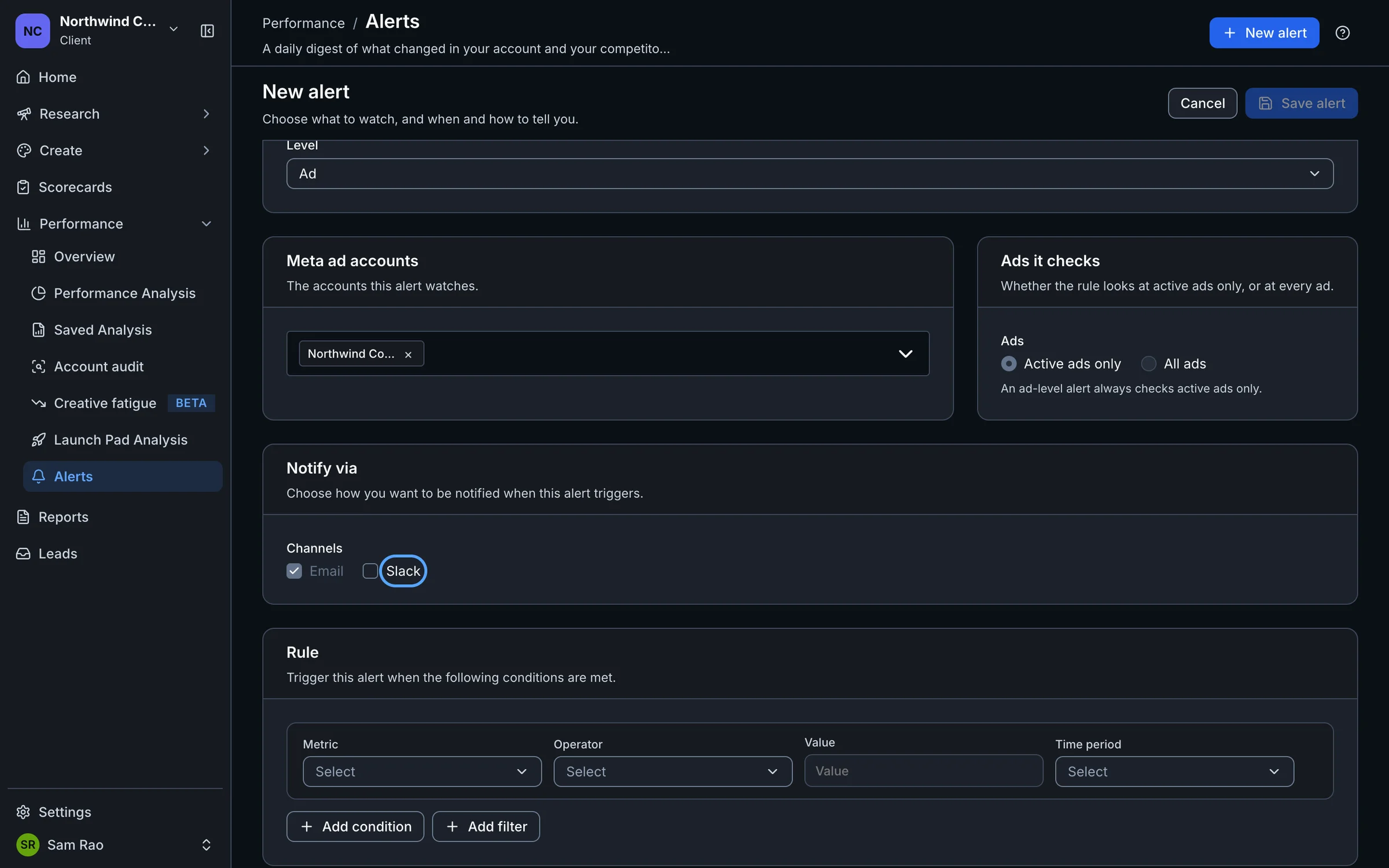Open the Metric select dropdown
This screenshot has height=868, width=1389.
tap(422, 771)
